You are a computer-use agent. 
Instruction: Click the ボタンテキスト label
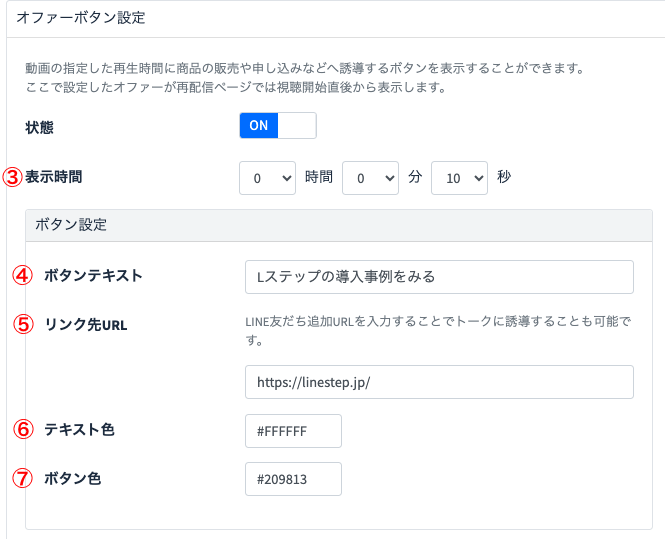point(93,276)
